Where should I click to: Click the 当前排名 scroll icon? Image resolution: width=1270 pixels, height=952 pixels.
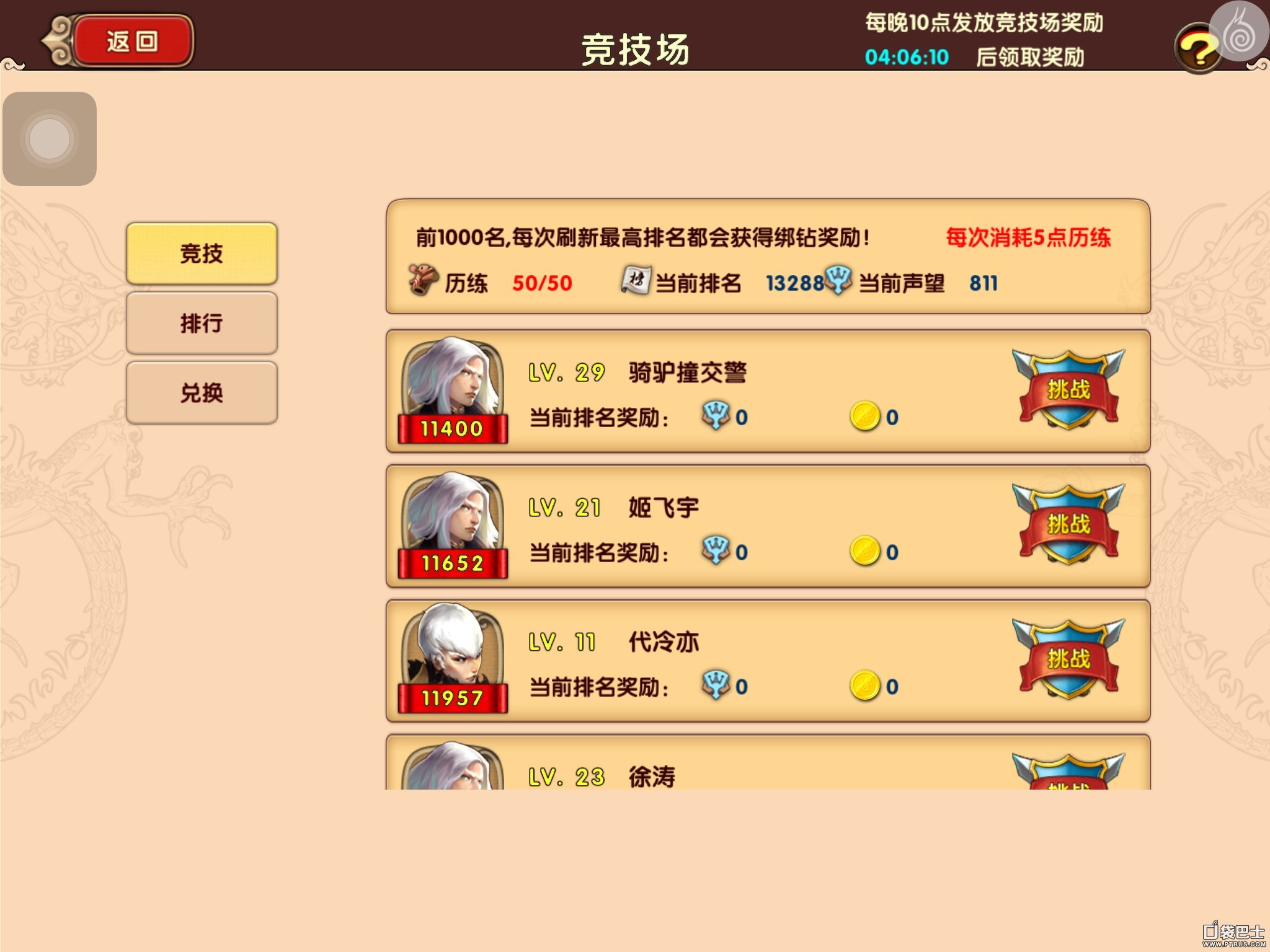point(636,280)
